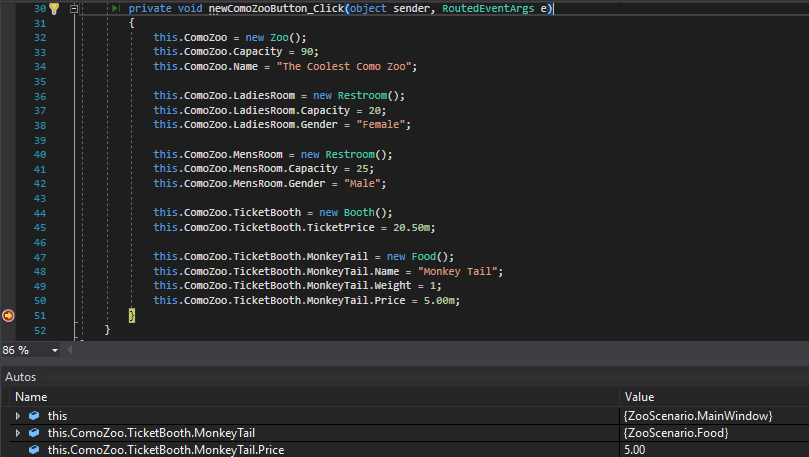Open the 86 % zoom level dropdown
The width and height of the screenshot is (809, 457).
point(54,351)
